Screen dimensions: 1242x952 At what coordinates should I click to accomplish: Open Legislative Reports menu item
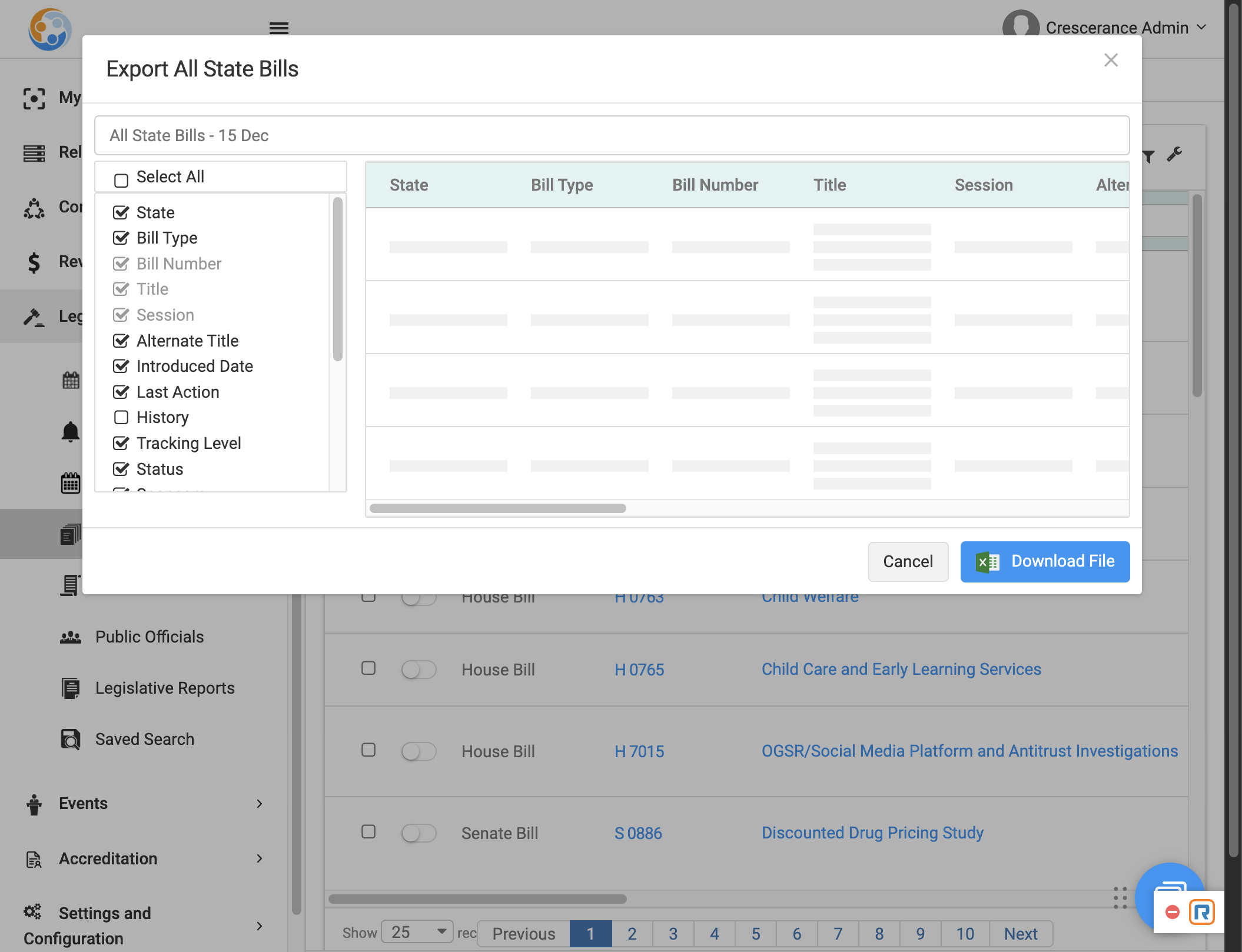point(165,688)
